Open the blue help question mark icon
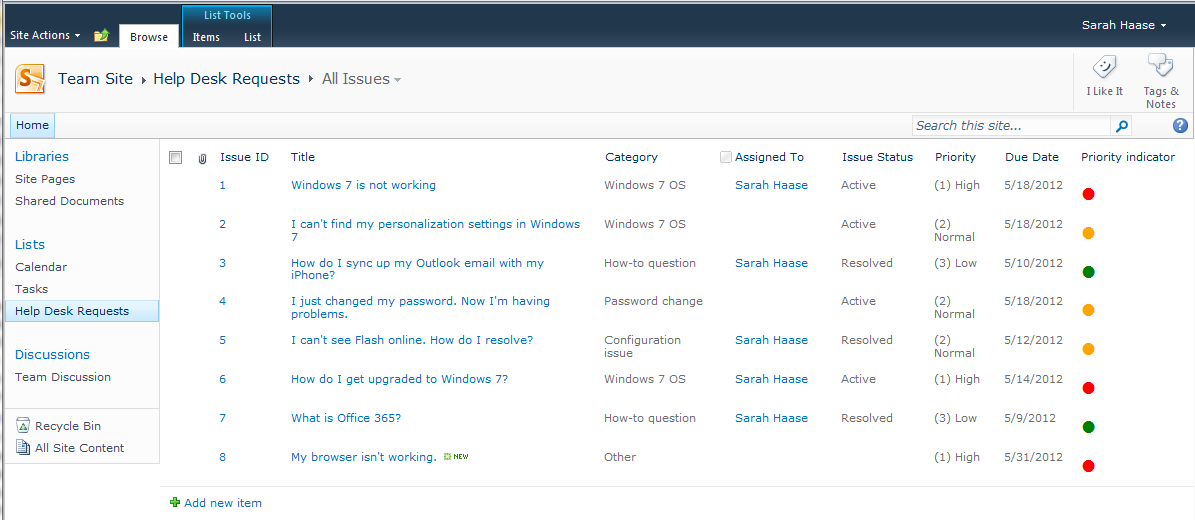The image size is (1195, 520). (1180, 126)
